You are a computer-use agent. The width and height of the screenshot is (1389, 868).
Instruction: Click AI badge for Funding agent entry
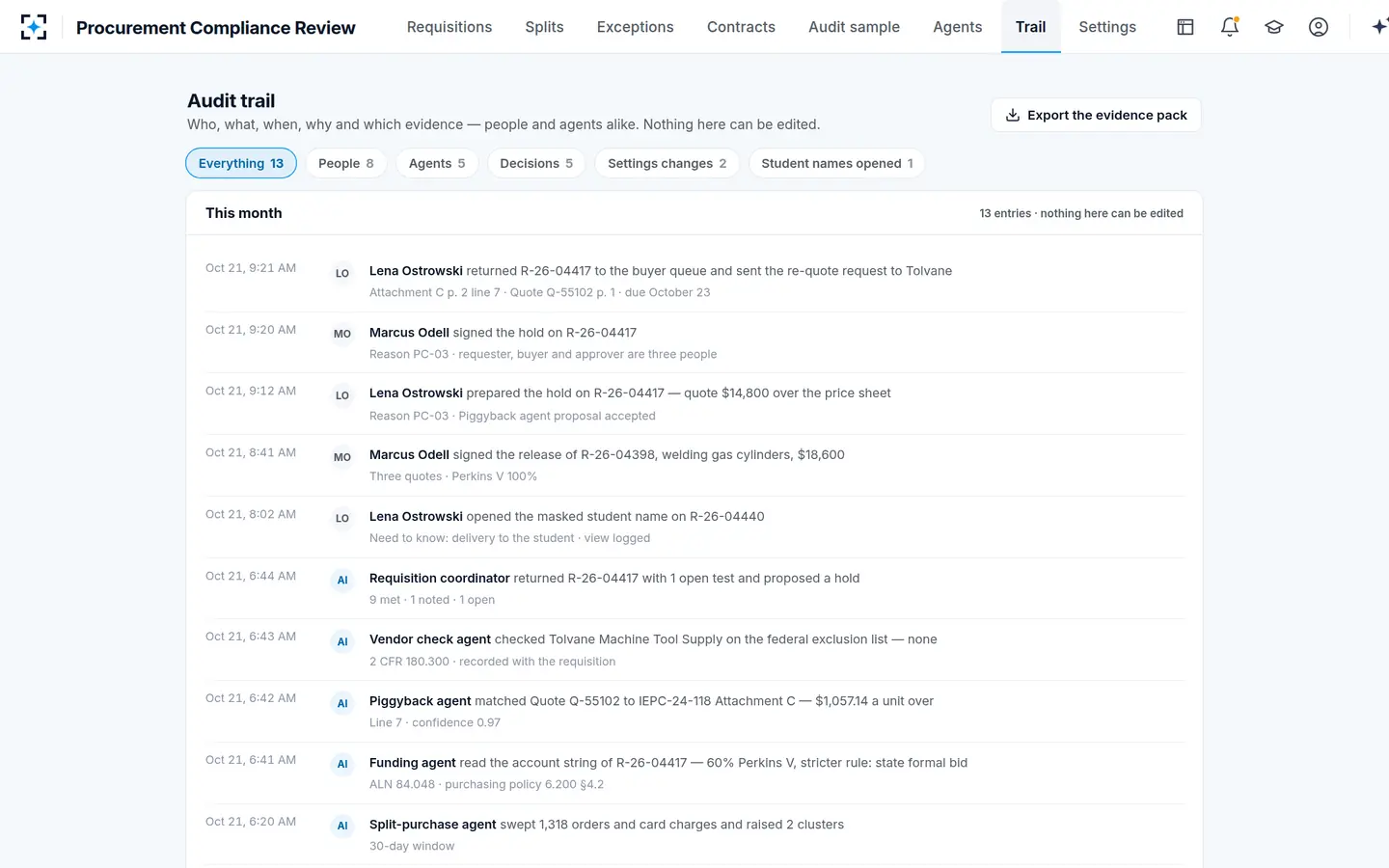[342, 764]
